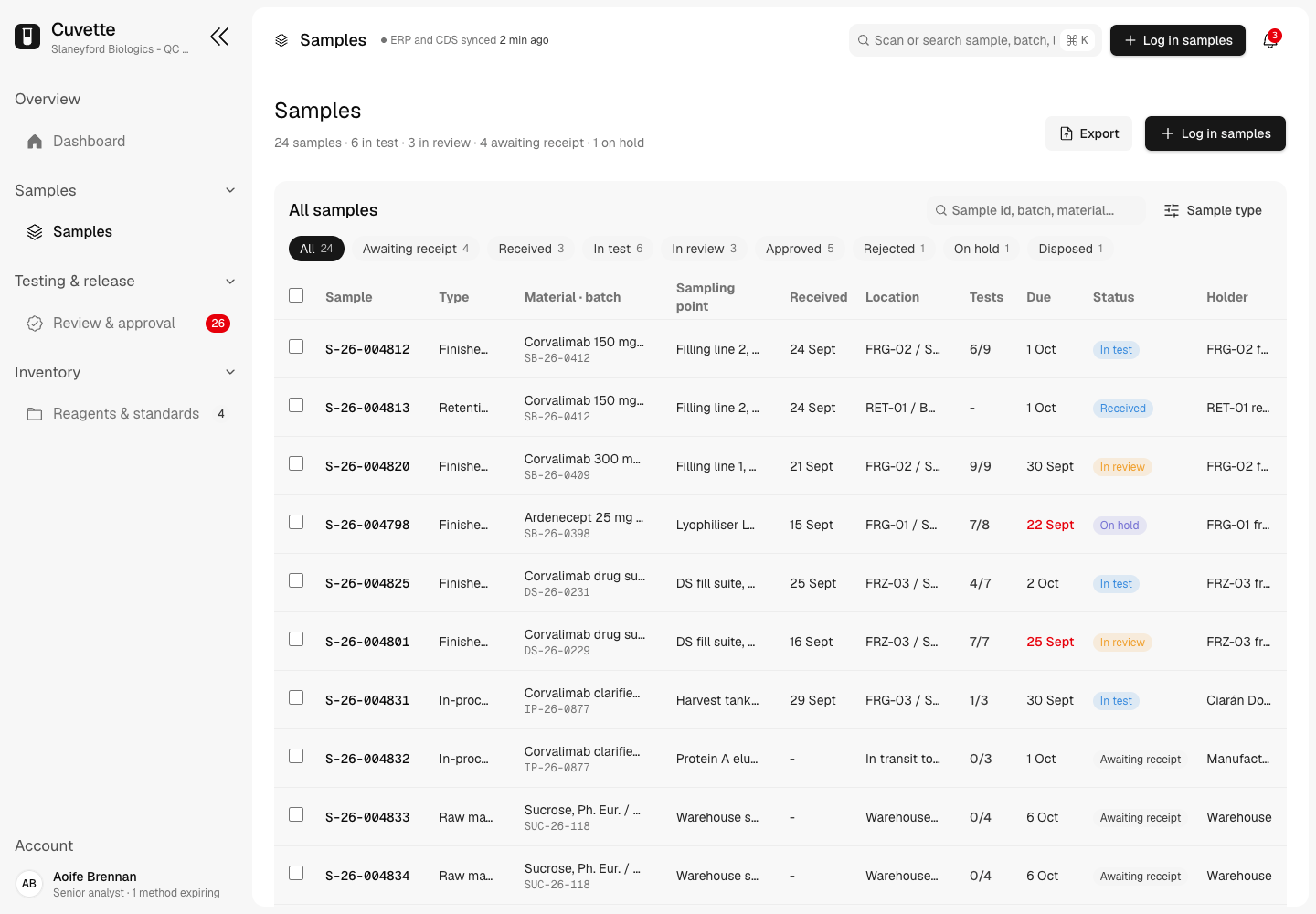Click In review status of S-26-004820

pos(1122,467)
